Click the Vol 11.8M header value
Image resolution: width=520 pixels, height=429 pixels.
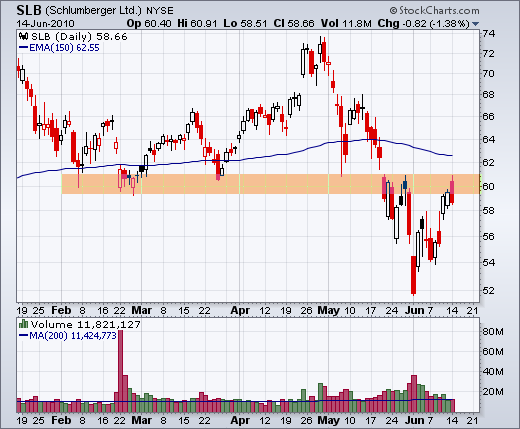pos(346,24)
